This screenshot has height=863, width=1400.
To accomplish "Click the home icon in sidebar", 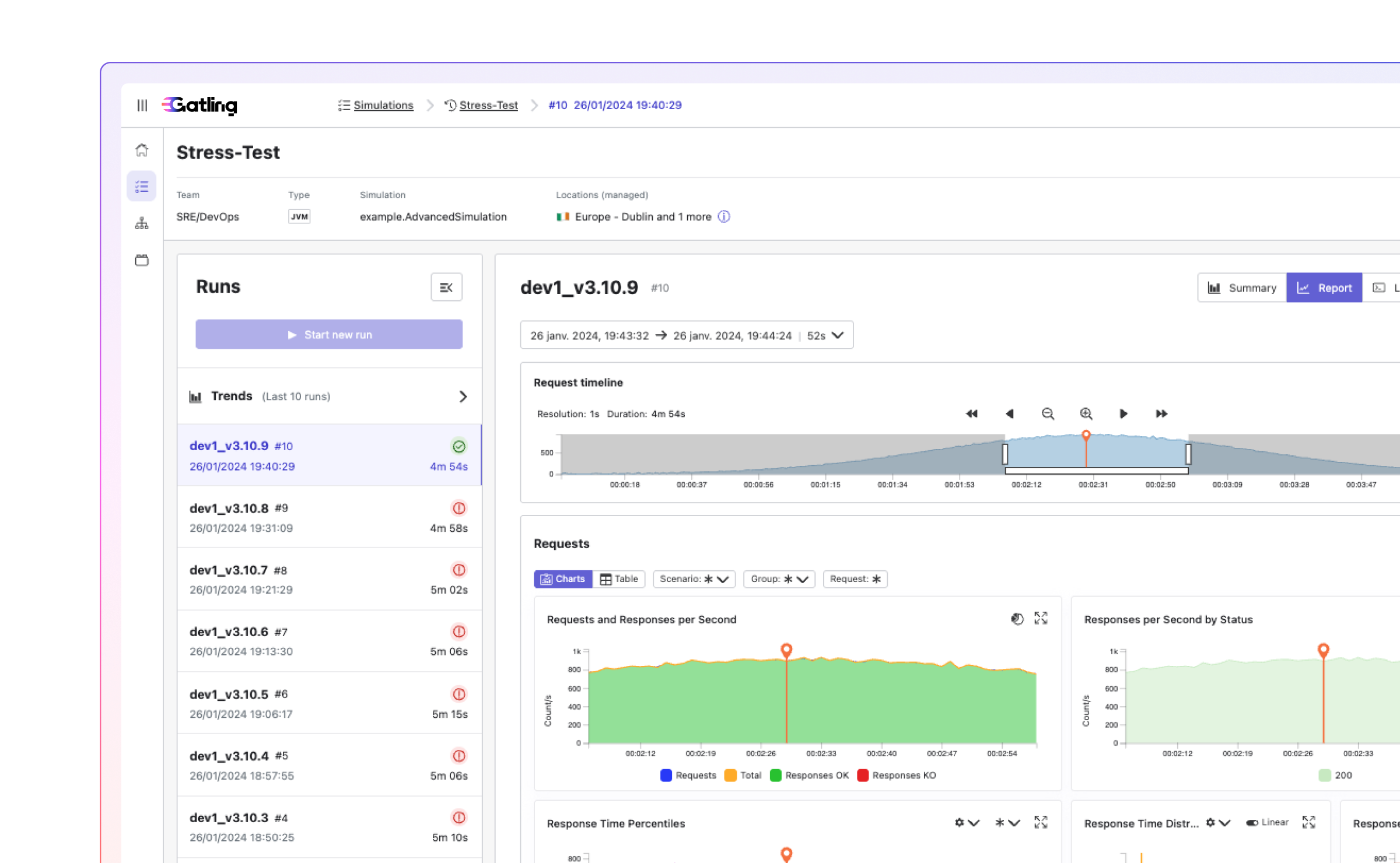I will tap(142, 150).
